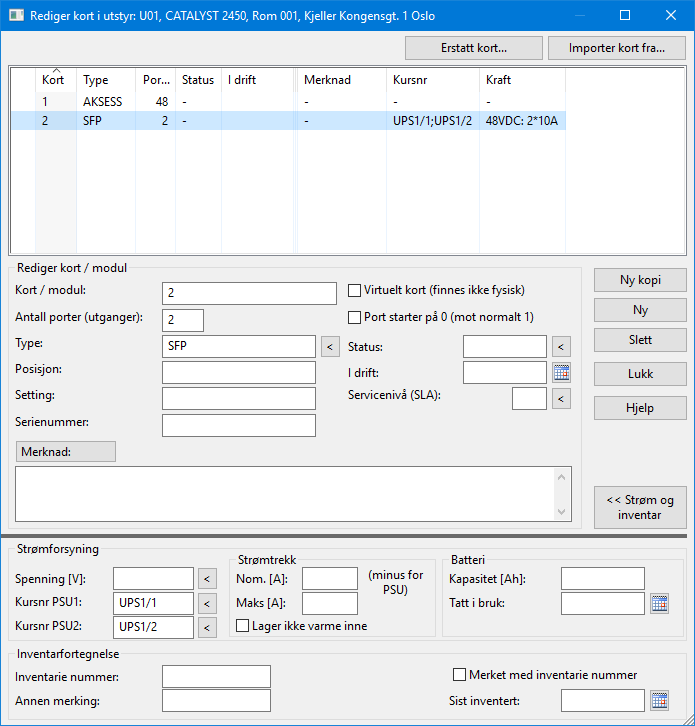Focus the Spenning [V] field

point(153,579)
